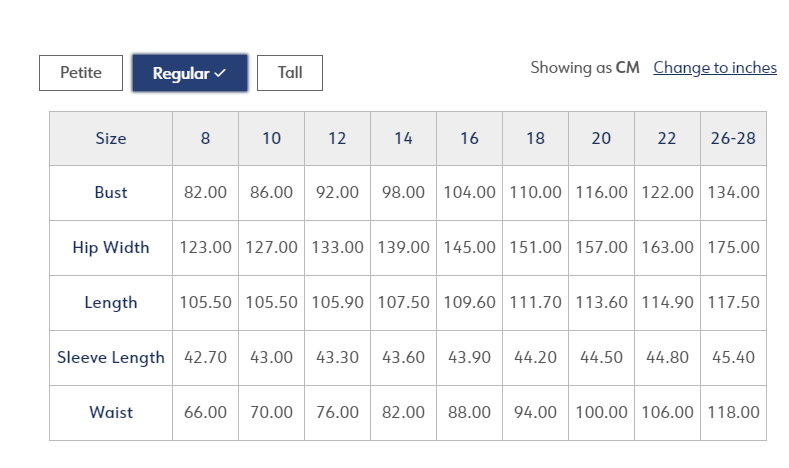This screenshot has width=789, height=468.
Task: Click the size 26-28 column header
Action: 733,138
